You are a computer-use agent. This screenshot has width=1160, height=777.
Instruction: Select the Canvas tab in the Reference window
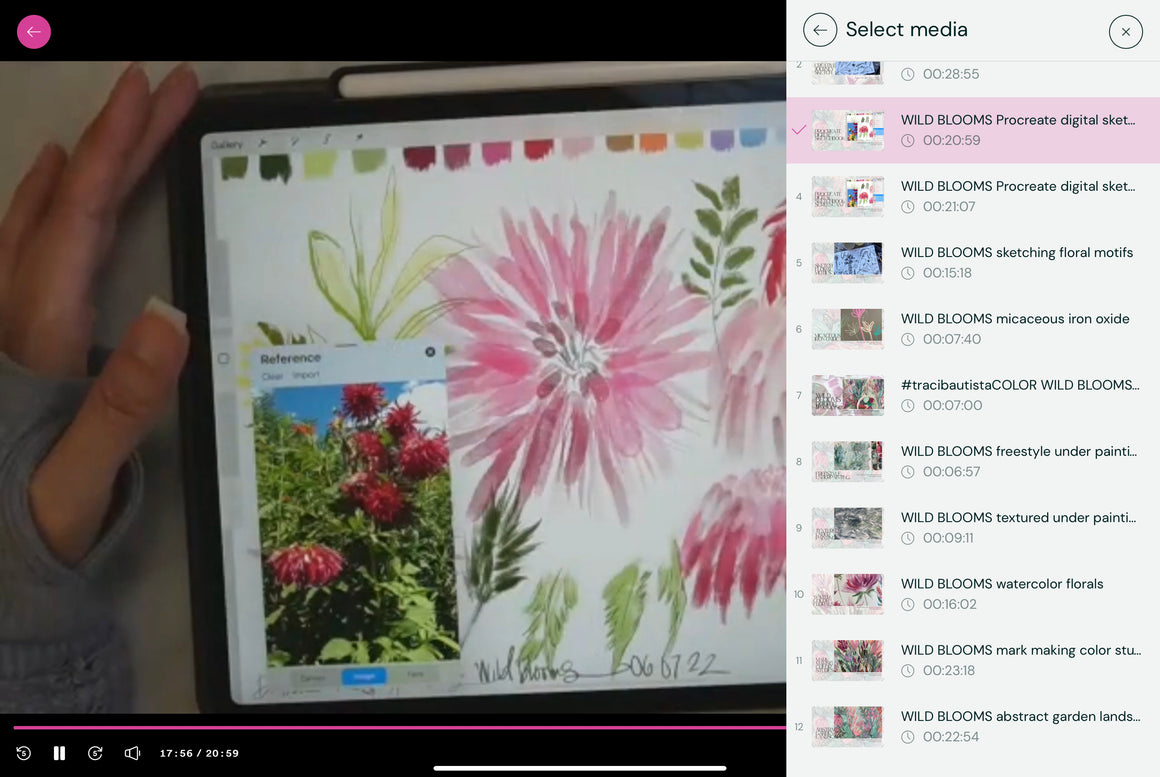312,675
